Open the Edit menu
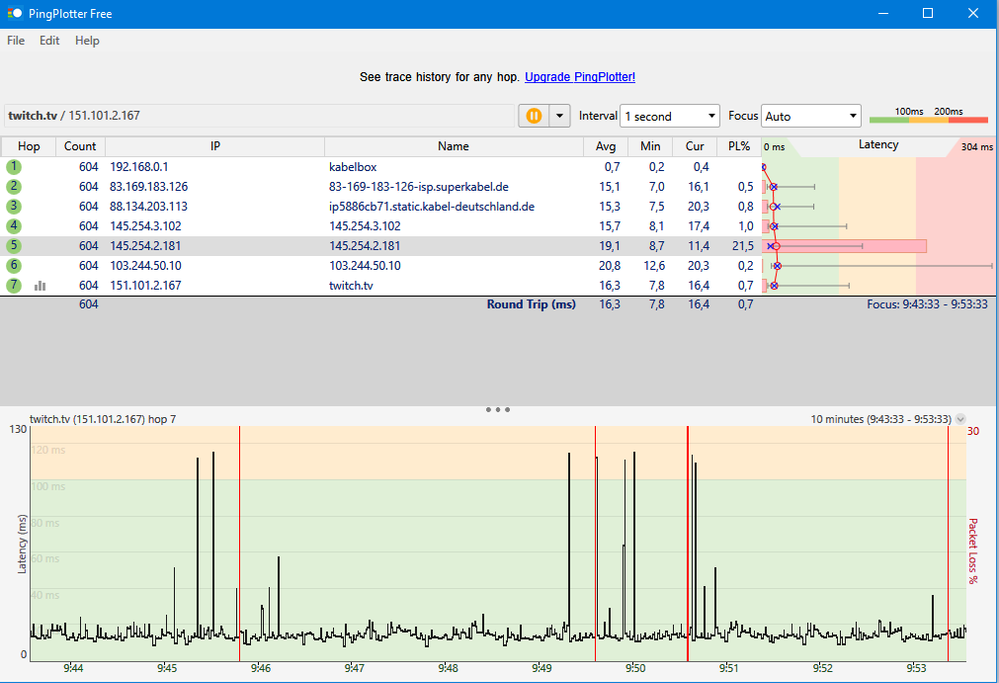The height and width of the screenshot is (683, 999). 49,41
